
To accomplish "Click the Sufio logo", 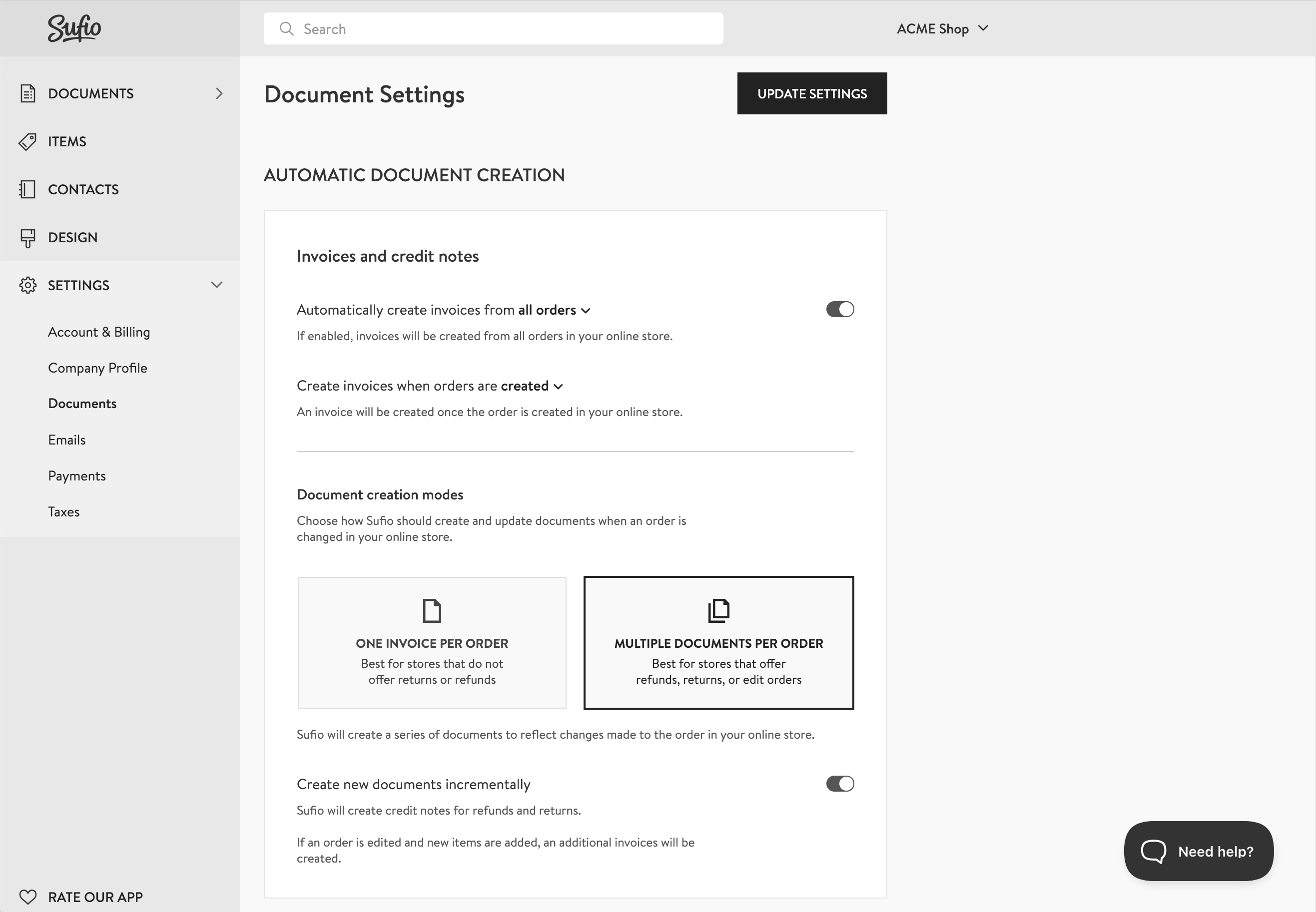I will tap(74, 27).
